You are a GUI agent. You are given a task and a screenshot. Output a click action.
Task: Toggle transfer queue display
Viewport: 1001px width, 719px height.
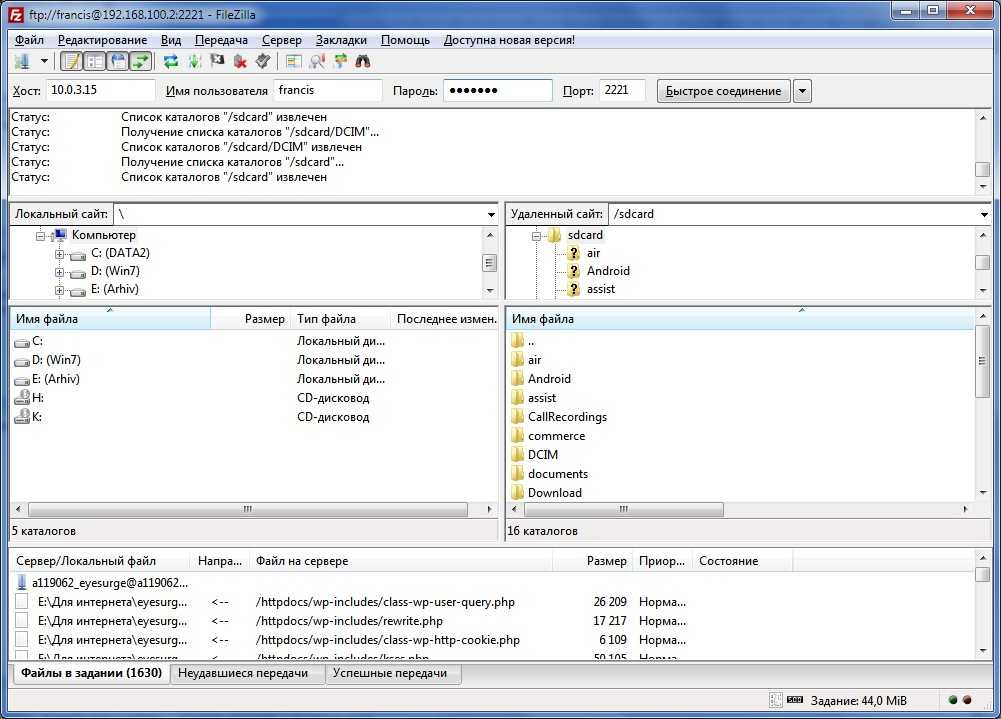[x=140, y=61]
